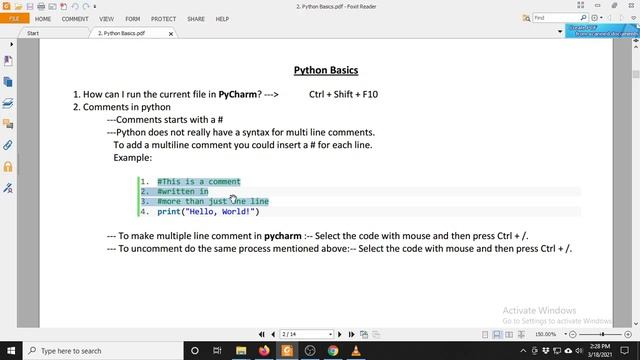This screenshot has height=360, width=640.
Task: Undo the last action in the title bar
Action: [75, 7]
